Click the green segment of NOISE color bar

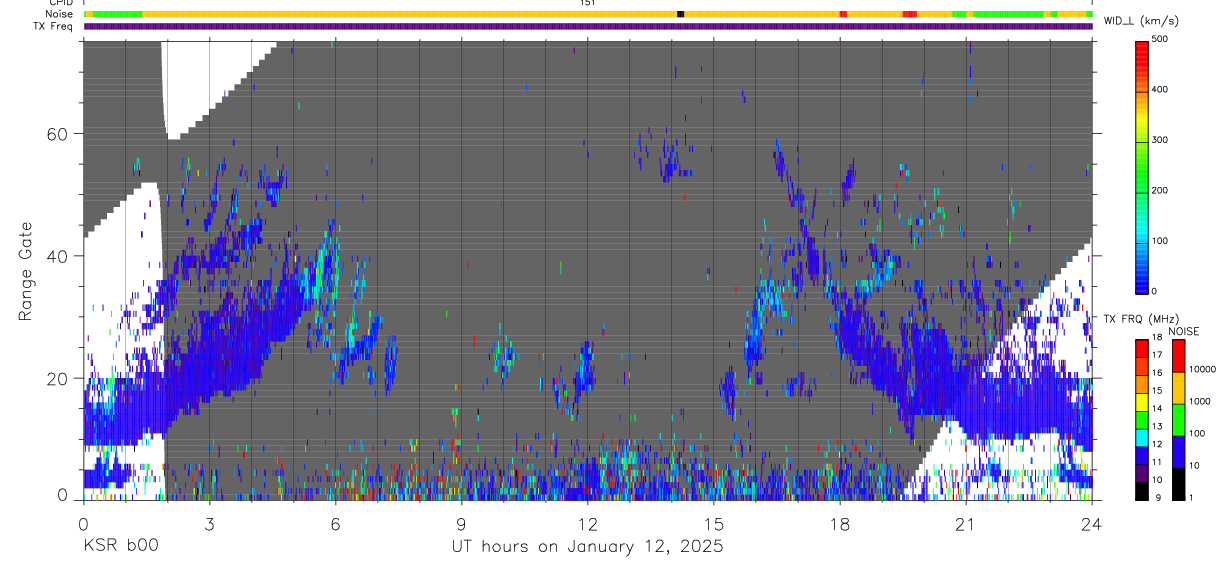coord(1178,420)
